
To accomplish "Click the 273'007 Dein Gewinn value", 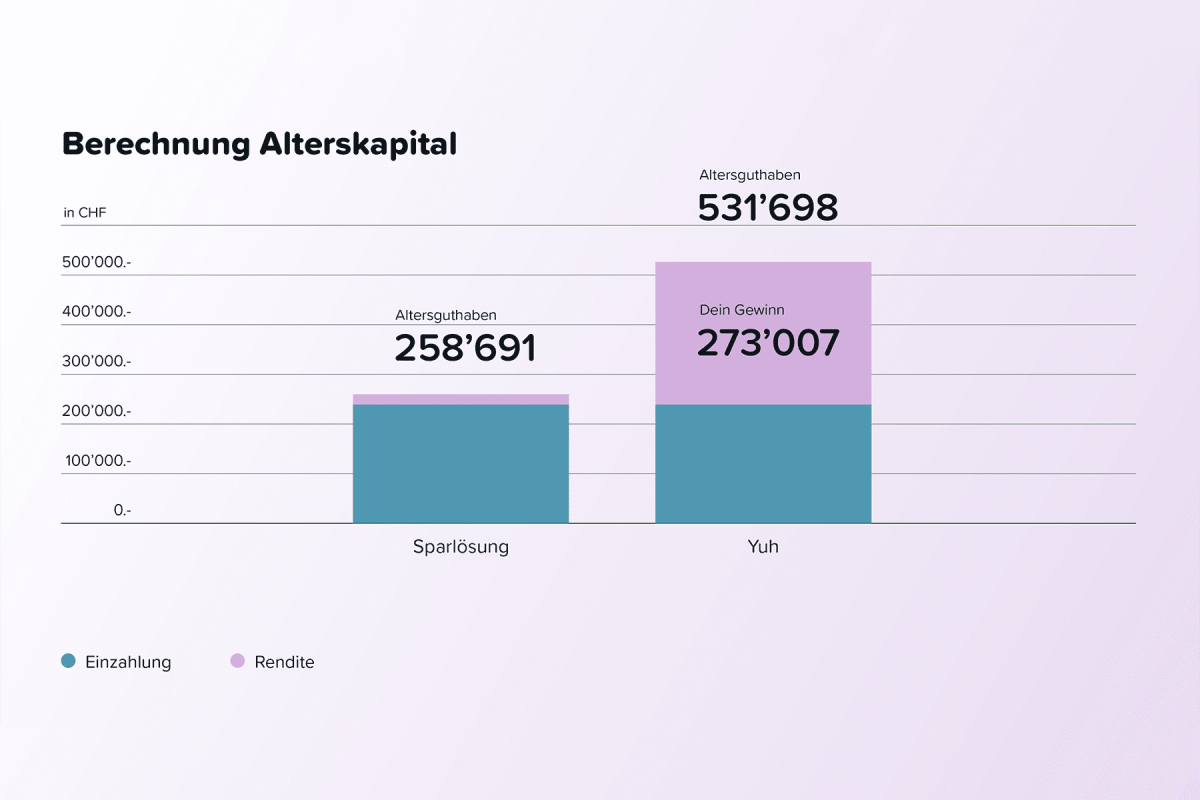I will click(x=767, y=343).
